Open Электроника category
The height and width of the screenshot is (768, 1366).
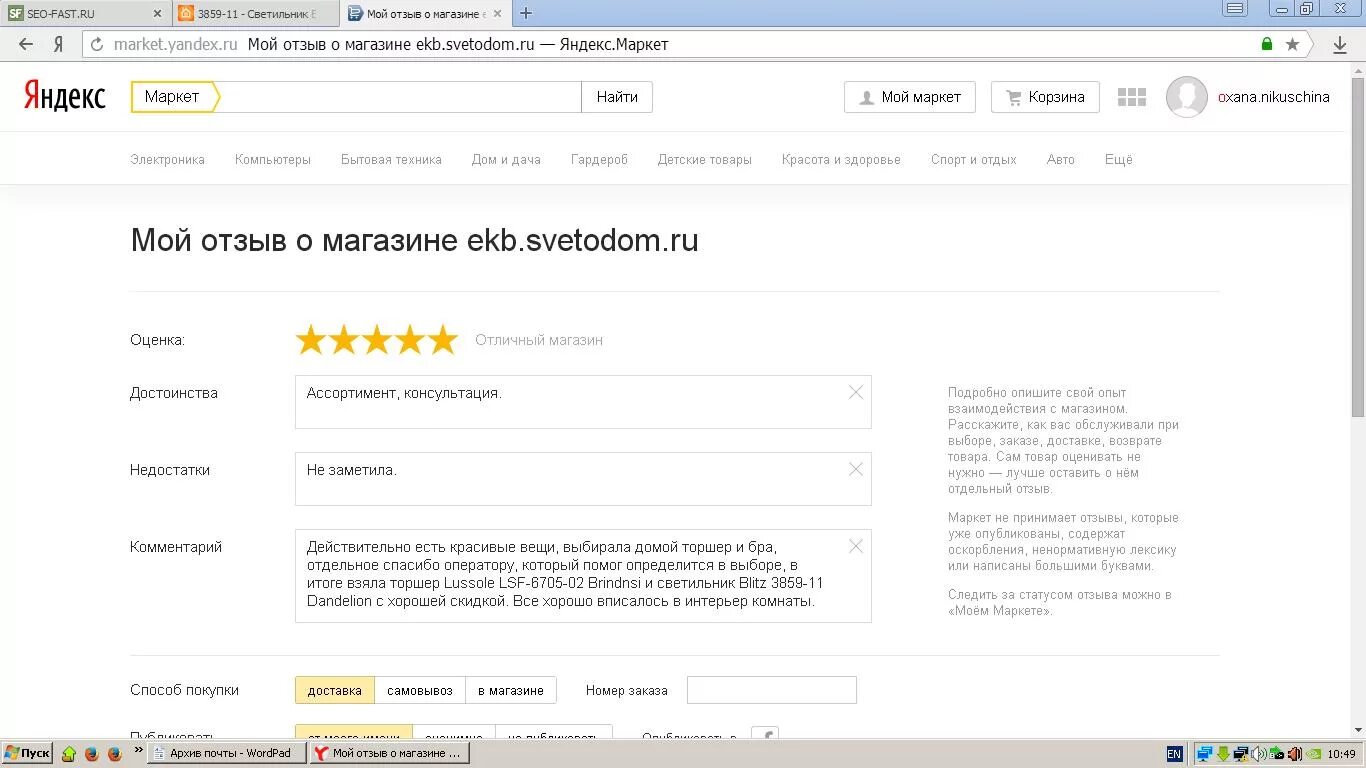[x=167, y=160]
